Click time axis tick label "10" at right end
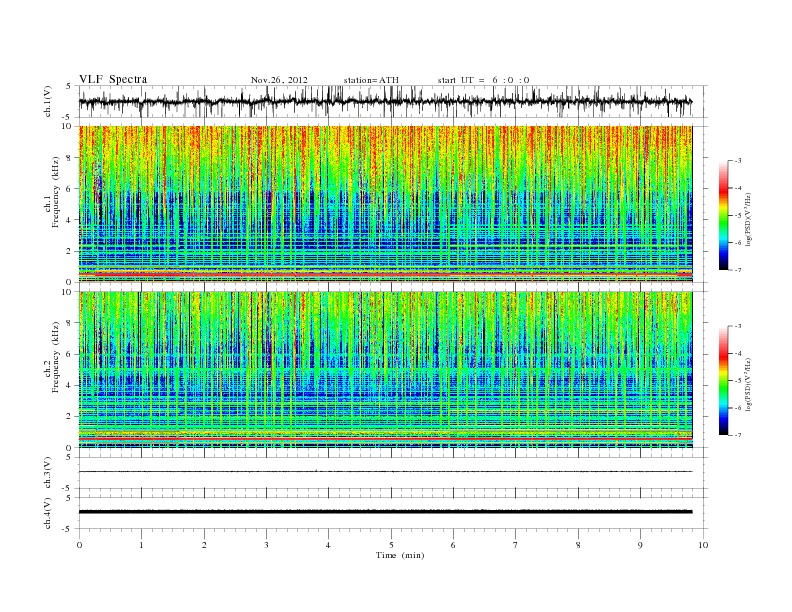 pyautogui.click(x=703, y=545)
